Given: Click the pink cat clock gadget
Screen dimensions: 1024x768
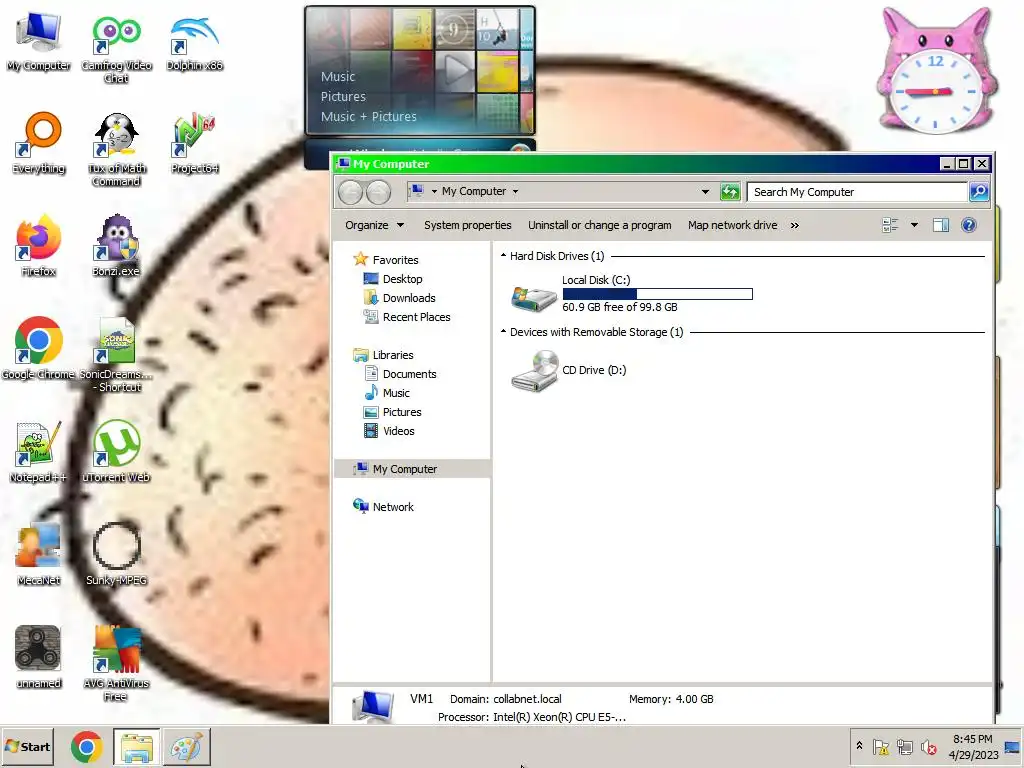Looking at the screenshot, I should pyautogui.click(x=936, y=71).
